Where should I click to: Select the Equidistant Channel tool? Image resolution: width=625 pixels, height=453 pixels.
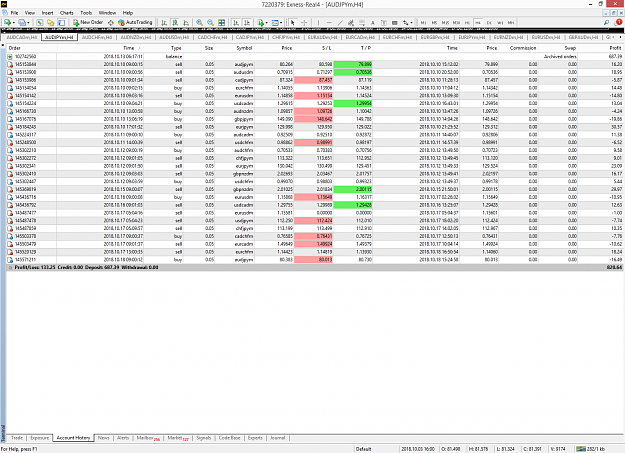pos(351,23)
